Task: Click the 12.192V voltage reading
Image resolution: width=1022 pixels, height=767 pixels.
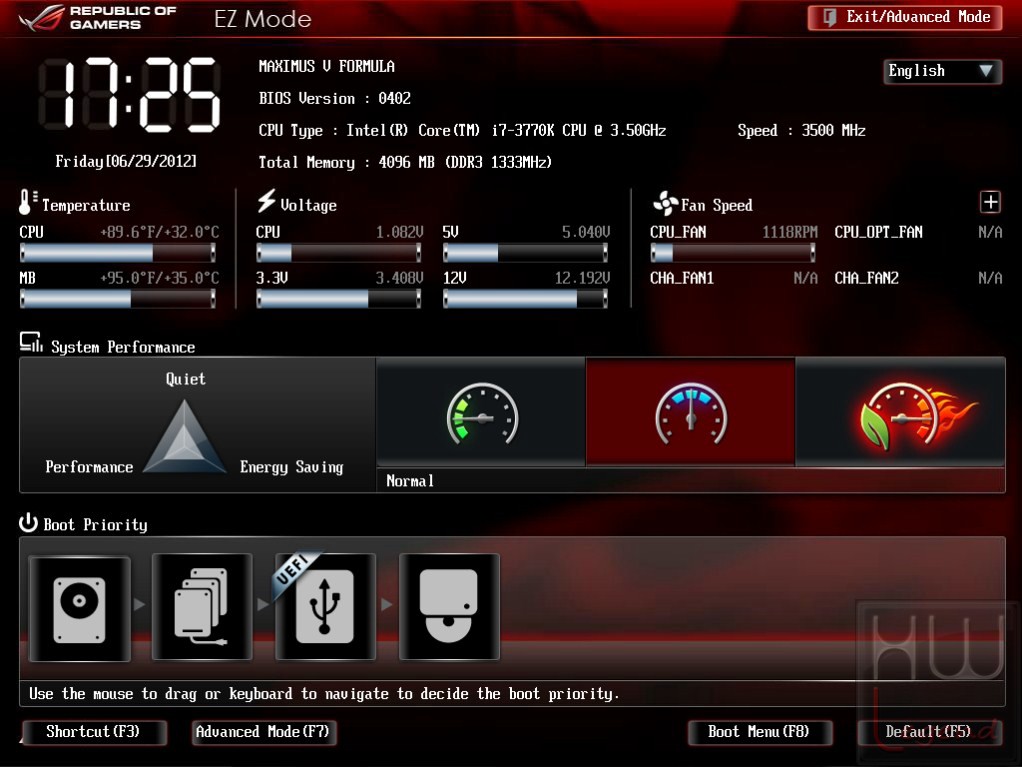Action: point(582,278)
